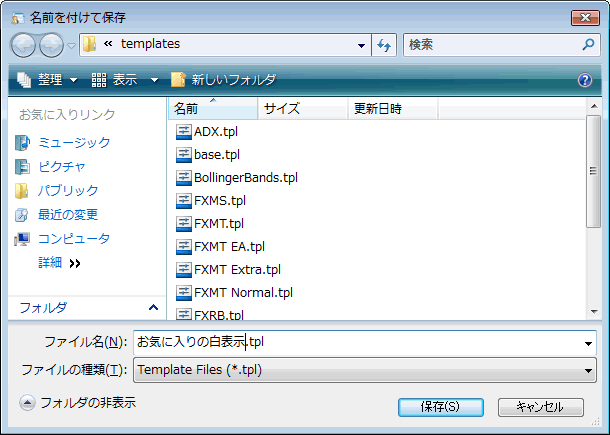Click scroll up arrow of file list
The image size is (610, 435).
coord(594,106)
